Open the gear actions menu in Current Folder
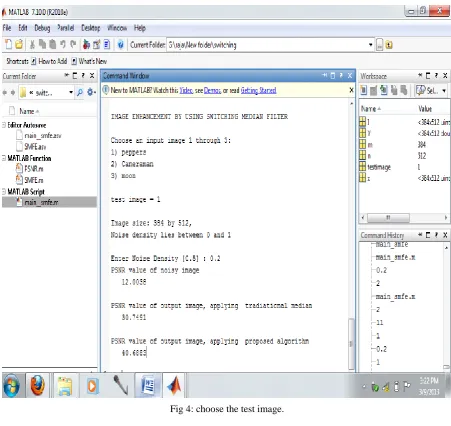 91,92
